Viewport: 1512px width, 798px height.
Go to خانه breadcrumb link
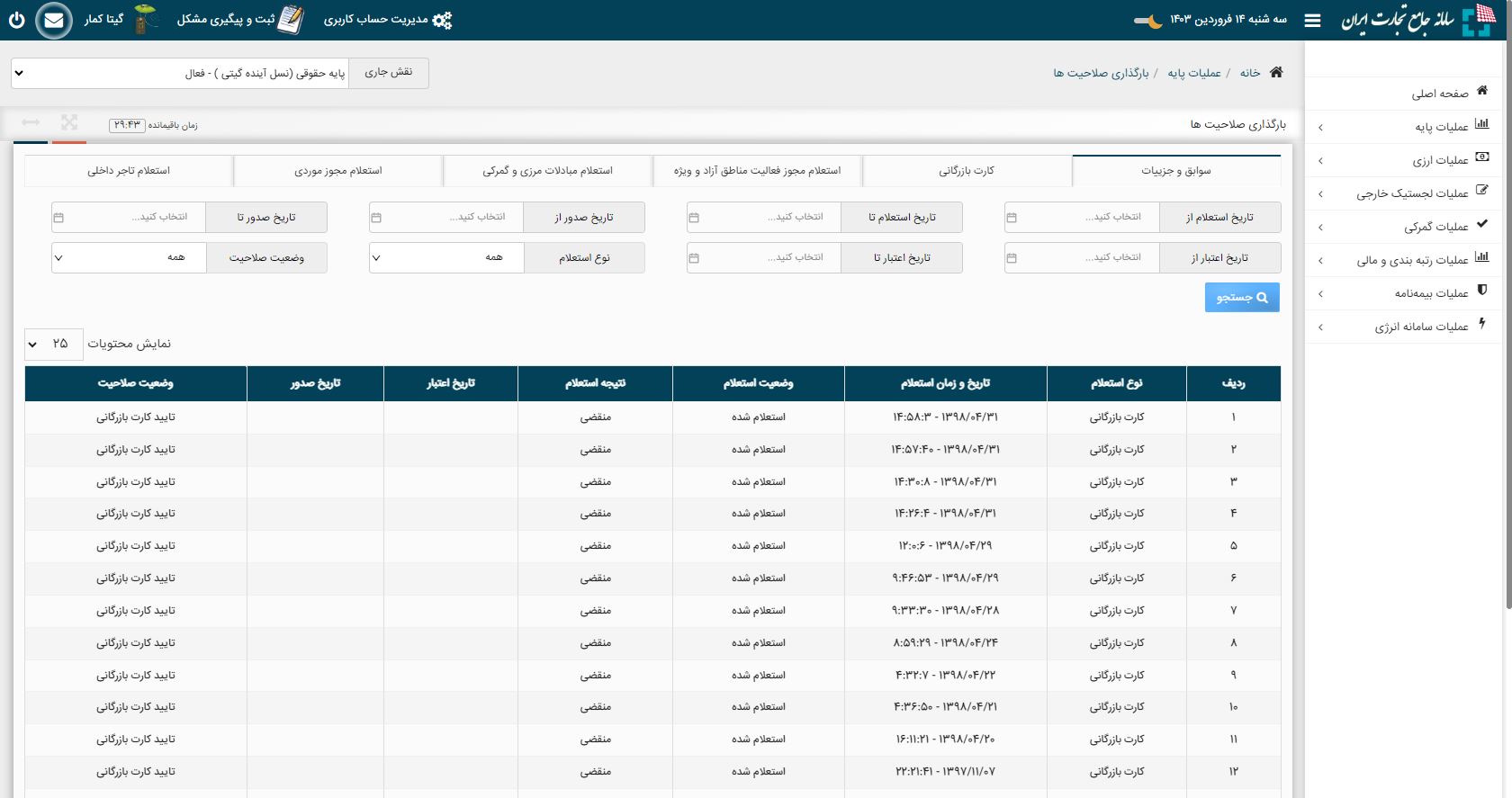(x=1250, y=73)
